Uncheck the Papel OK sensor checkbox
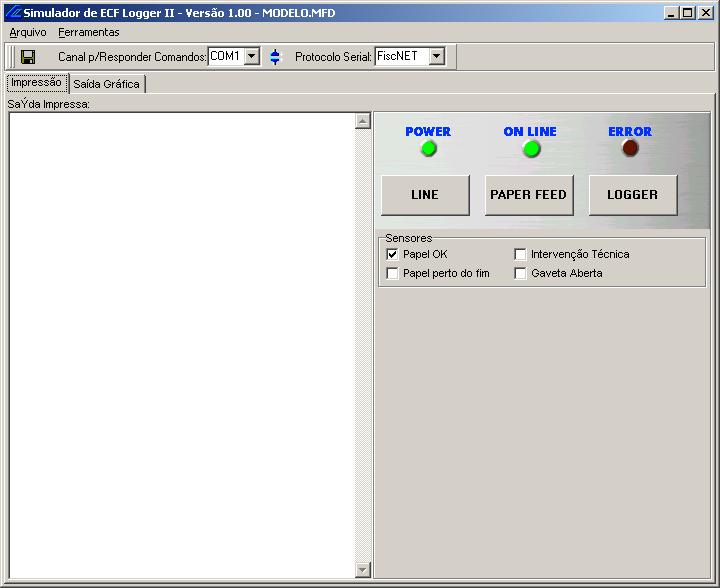The width and height of the screenshot is (720, 588). [x=392, y=254]
